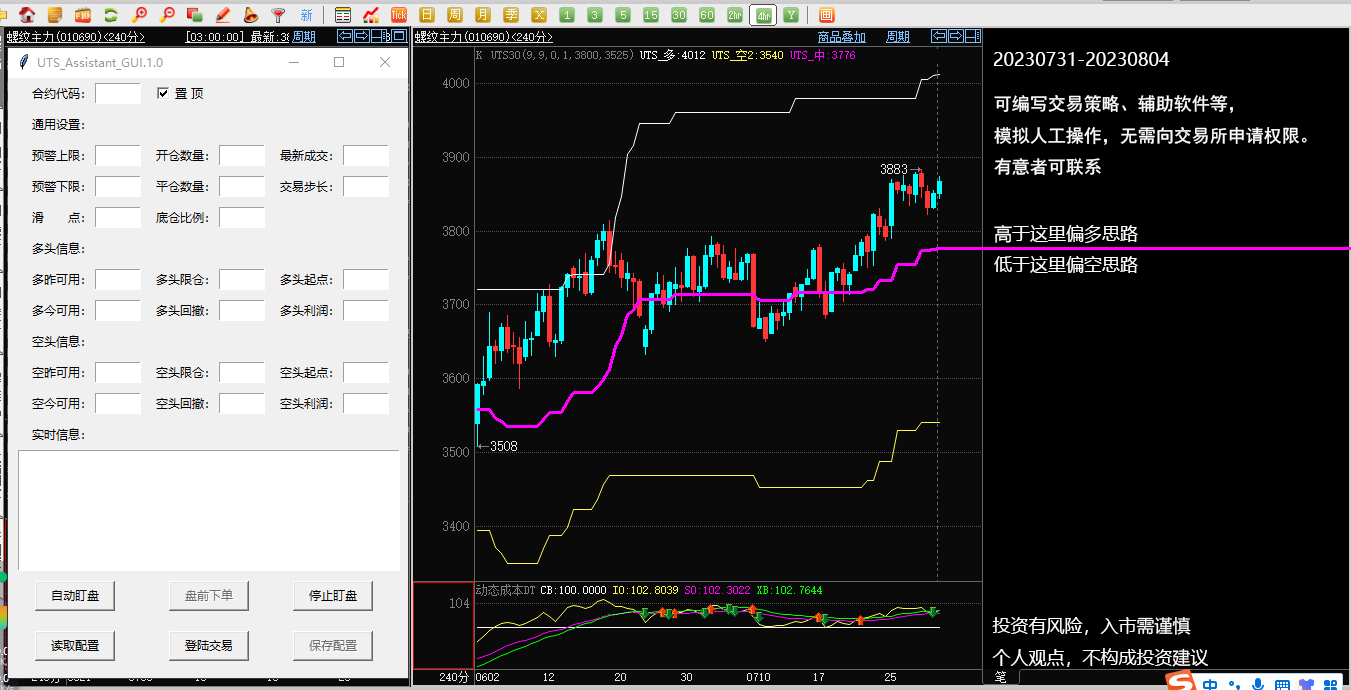The height and width of the screenshot is (690, 1351).
Task: Select the red pencil drawing tool
Action: point(223,14)
